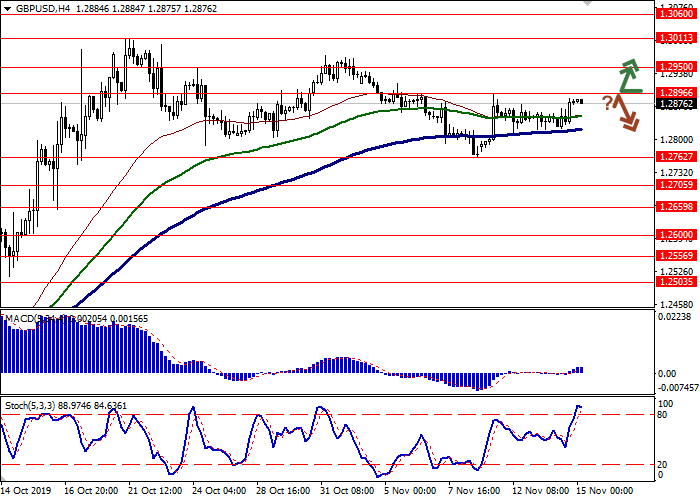Click the red downward arrow icon
Screen dimensions: 700x500
[626, 111]
